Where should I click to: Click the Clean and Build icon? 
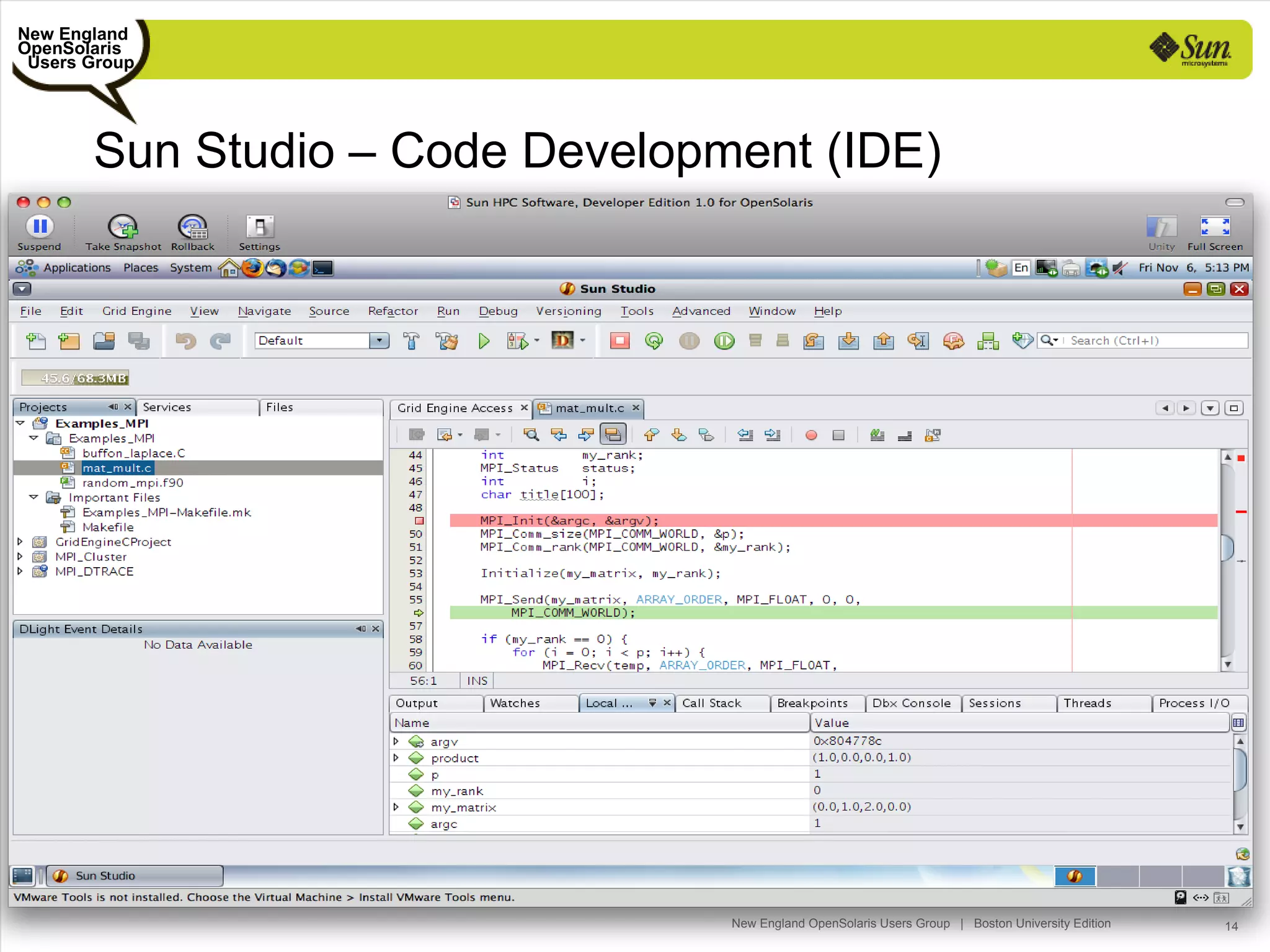446,341
